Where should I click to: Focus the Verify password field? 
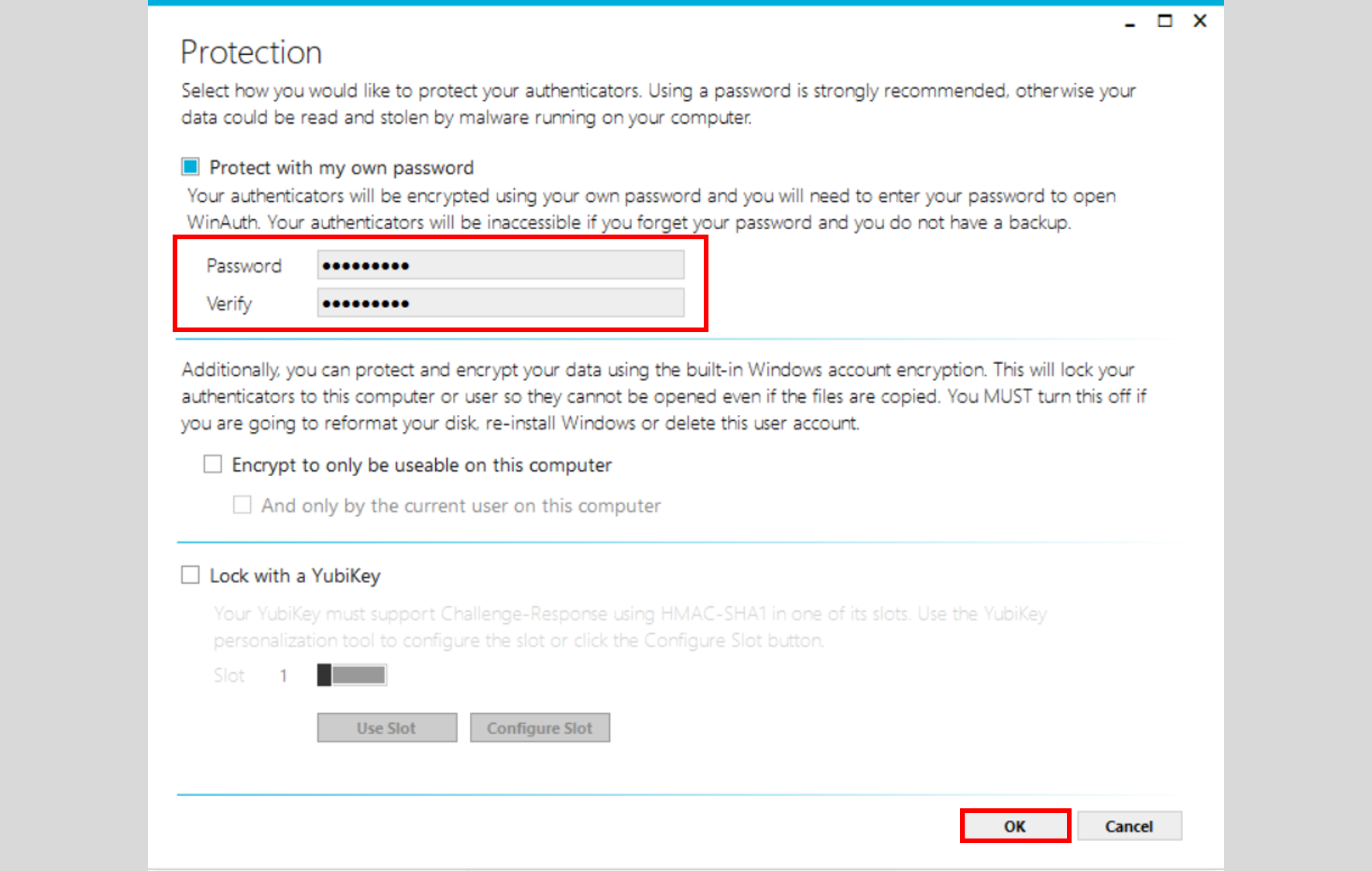click(500, 303)
